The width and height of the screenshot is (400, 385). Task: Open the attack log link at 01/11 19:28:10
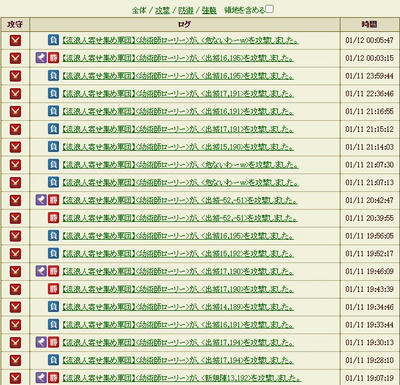tap(178, 360)
